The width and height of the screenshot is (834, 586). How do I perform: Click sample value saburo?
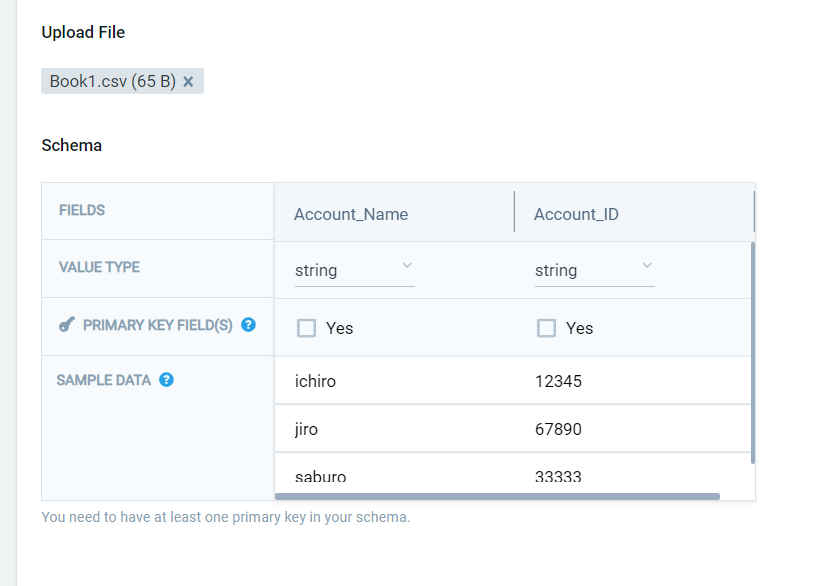click(x=321, y=477)
